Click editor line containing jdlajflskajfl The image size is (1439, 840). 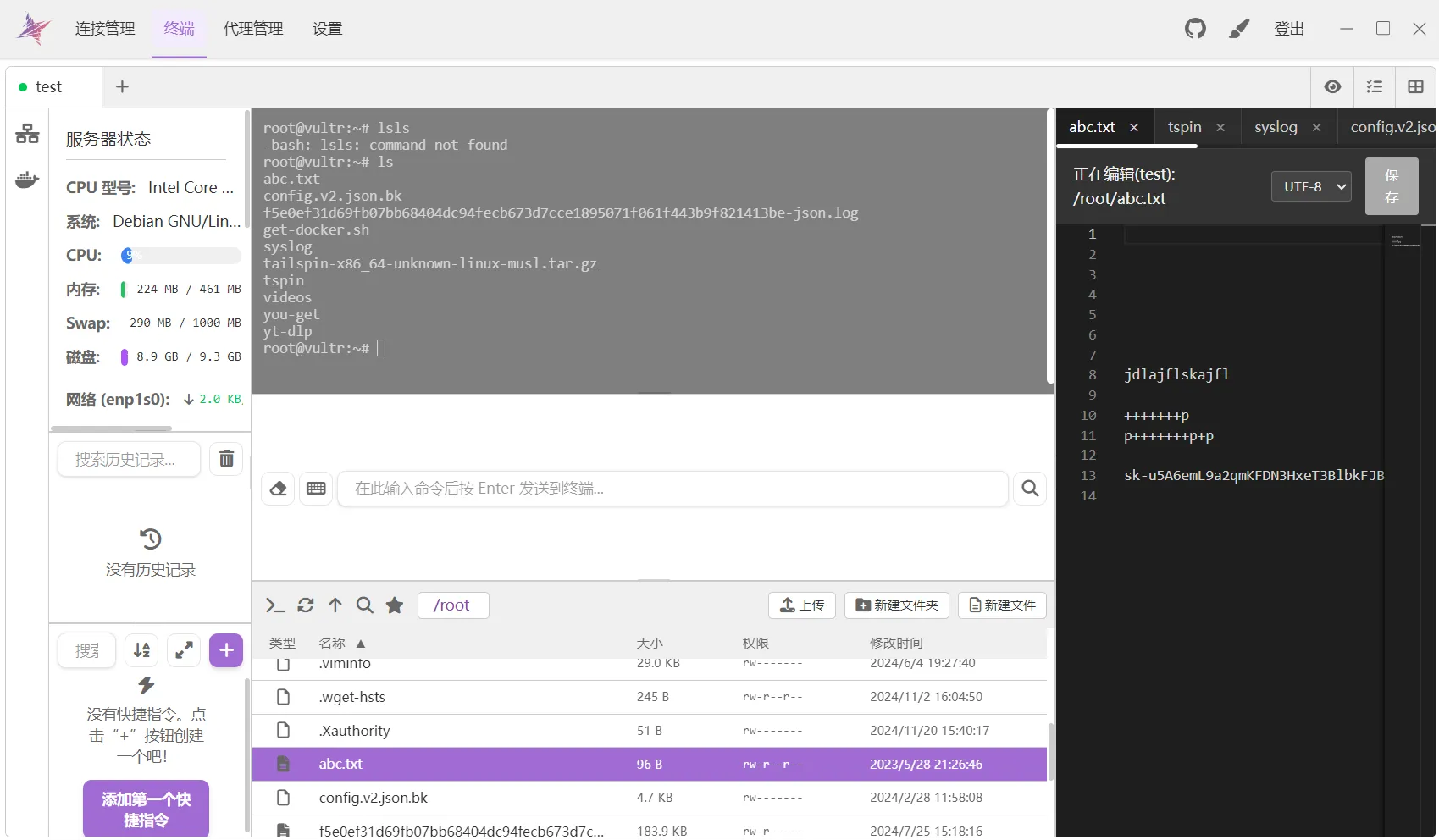pos(1176,374)
